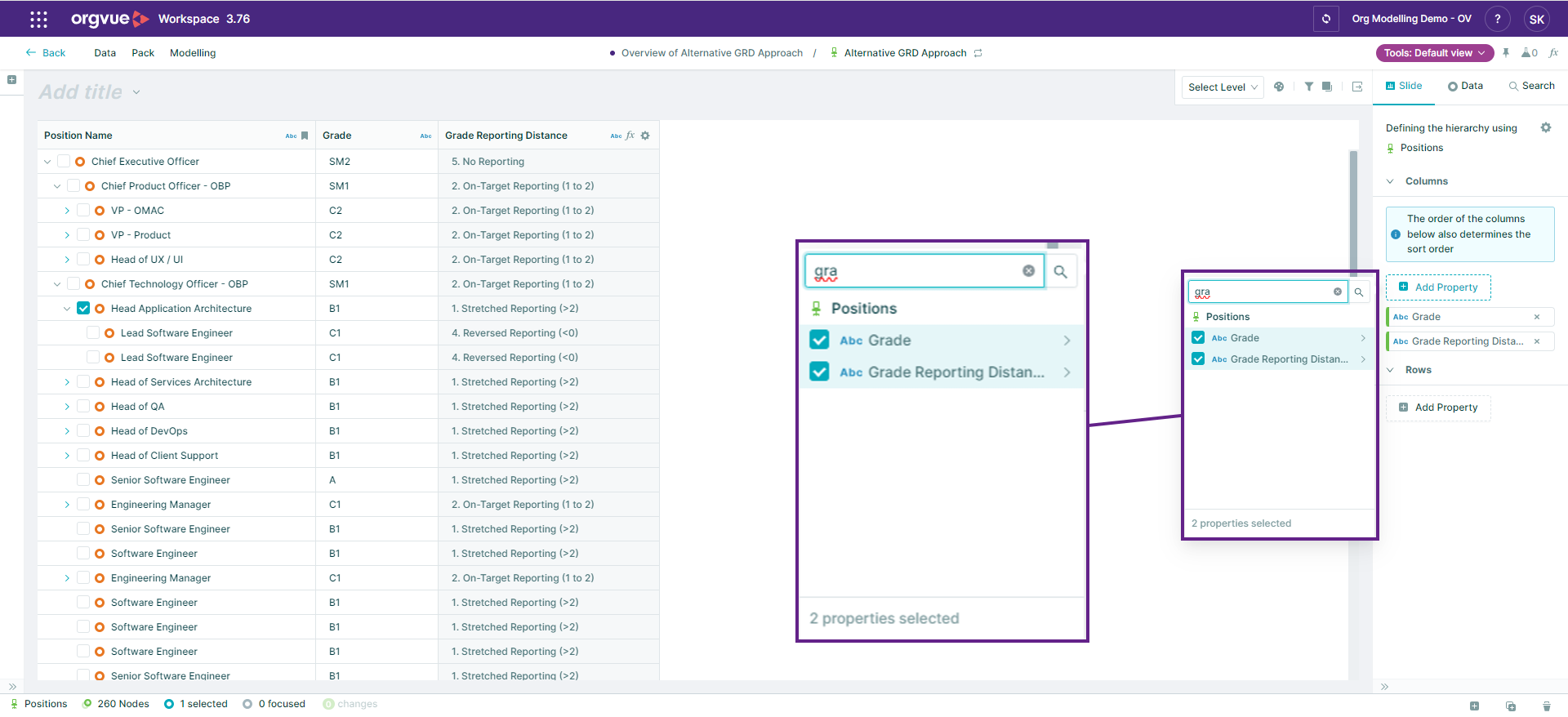Open the fx expressions icon at top right

click(x=1553, y=53)
